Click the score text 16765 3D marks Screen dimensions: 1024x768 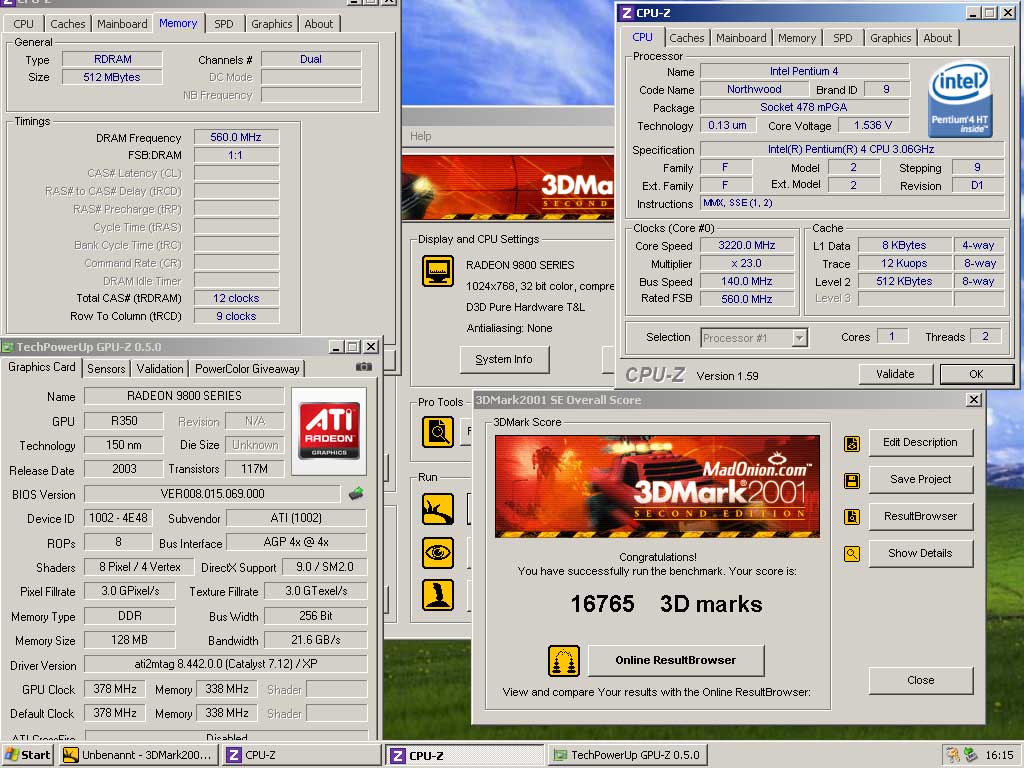[x=666, y=604]
